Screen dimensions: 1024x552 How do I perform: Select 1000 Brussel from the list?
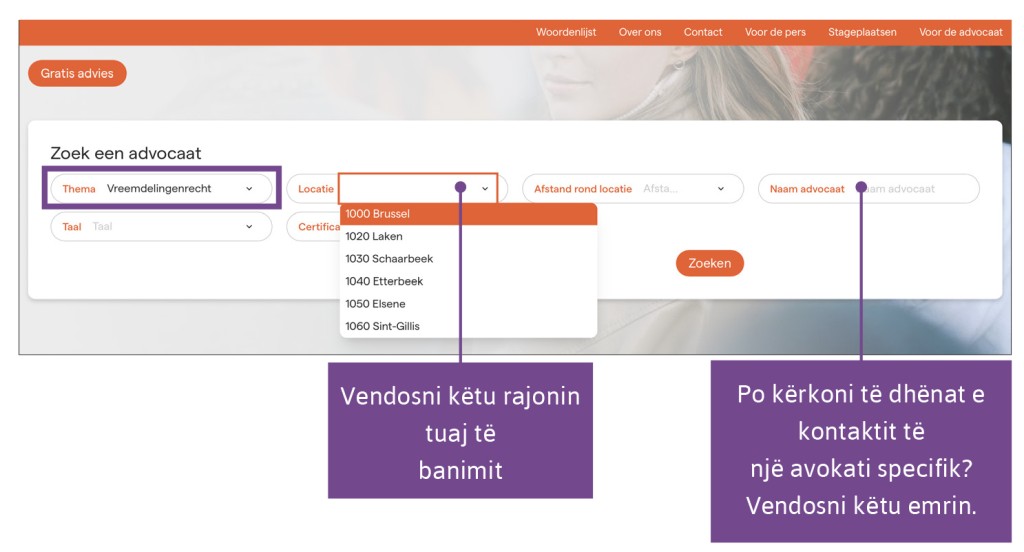click(468, 214)
